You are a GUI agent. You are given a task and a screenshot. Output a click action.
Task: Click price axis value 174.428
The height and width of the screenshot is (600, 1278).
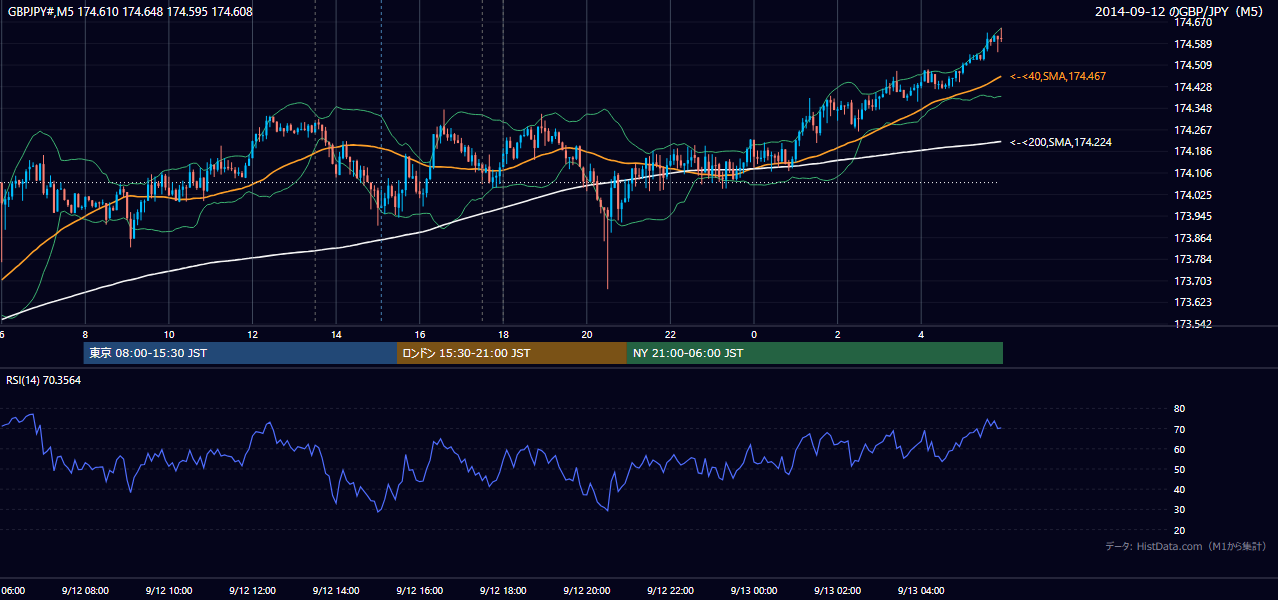[1193, 87]
